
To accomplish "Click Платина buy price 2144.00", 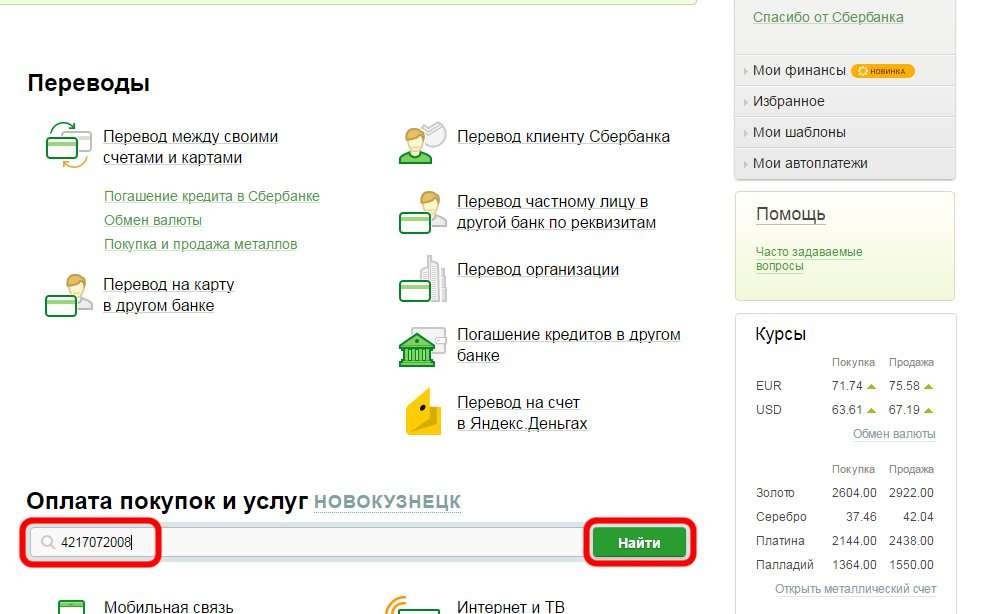I will [x=854, y=541].
